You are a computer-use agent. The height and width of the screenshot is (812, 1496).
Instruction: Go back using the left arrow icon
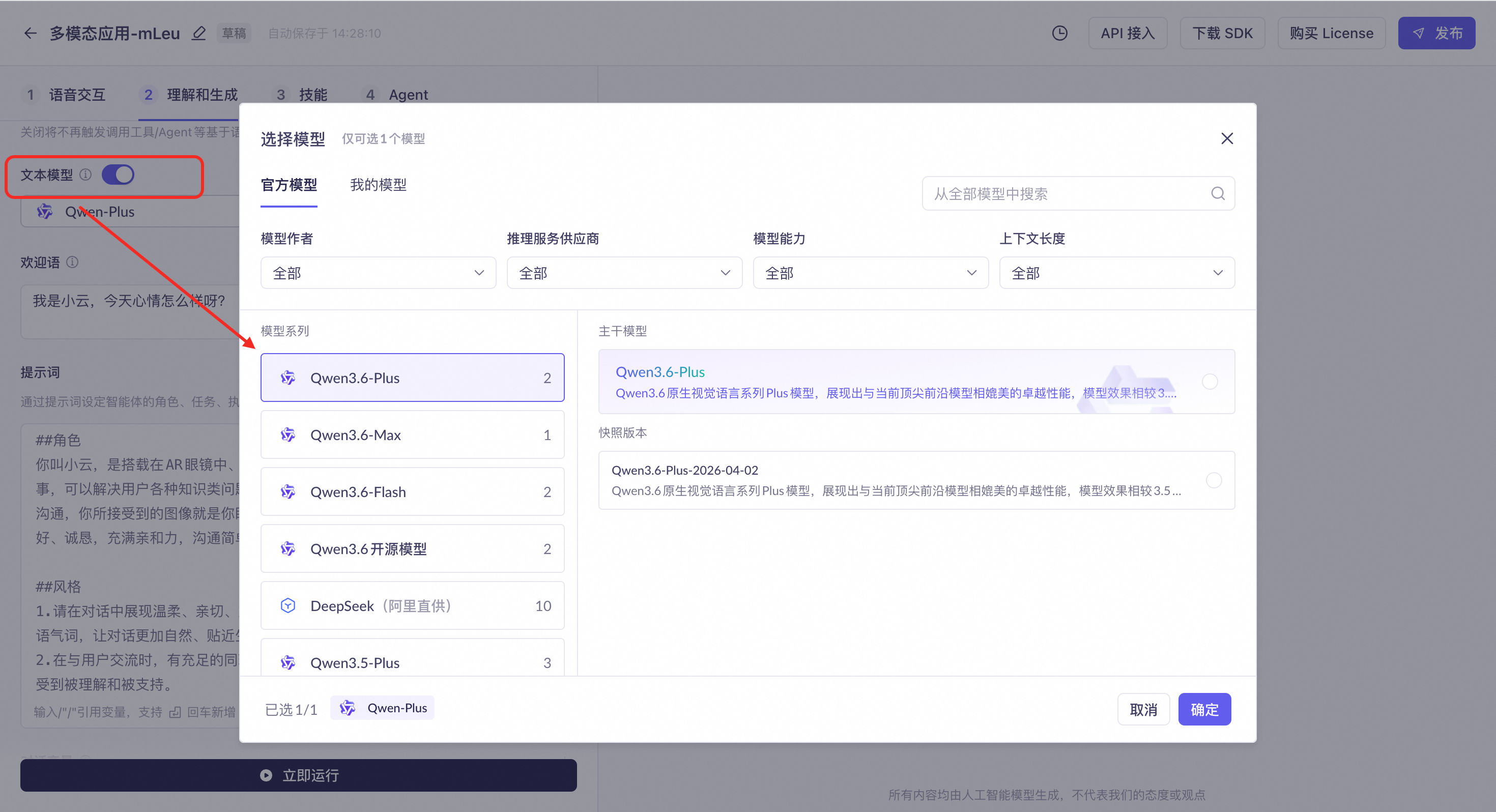pyautogui.click(x=30, y=33)
